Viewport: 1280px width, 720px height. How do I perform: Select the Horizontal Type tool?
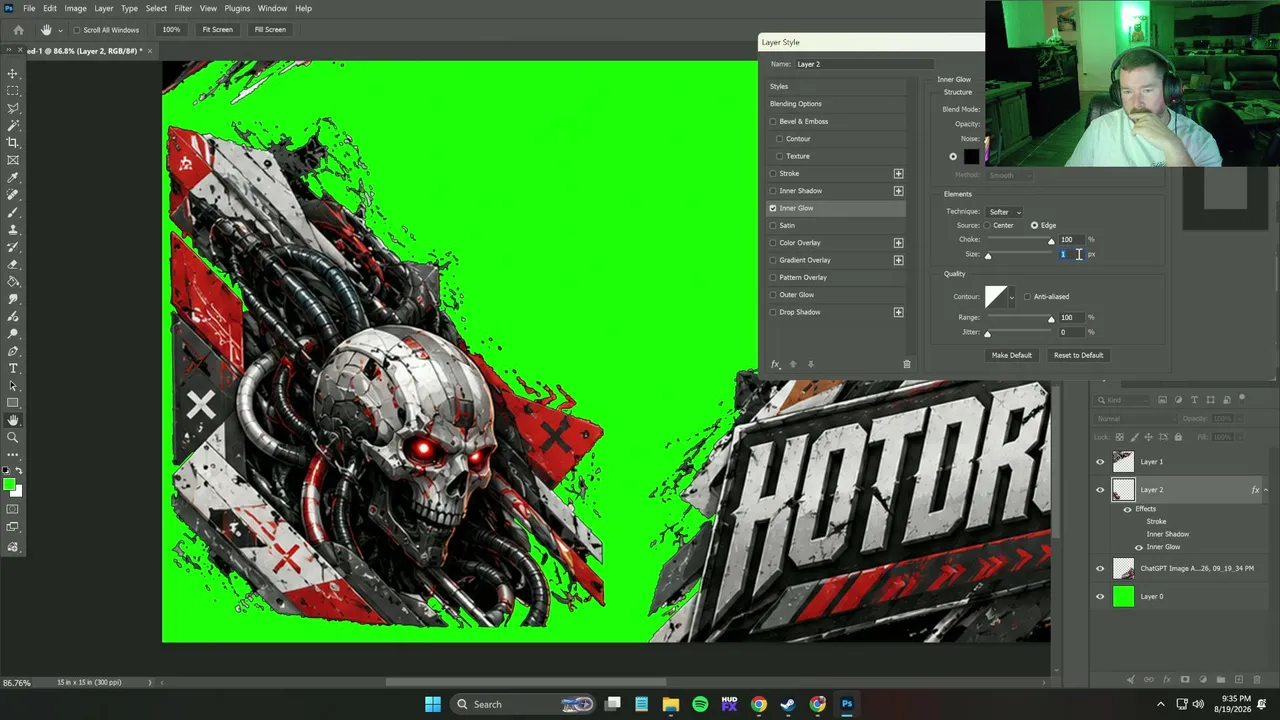[13, 368]
